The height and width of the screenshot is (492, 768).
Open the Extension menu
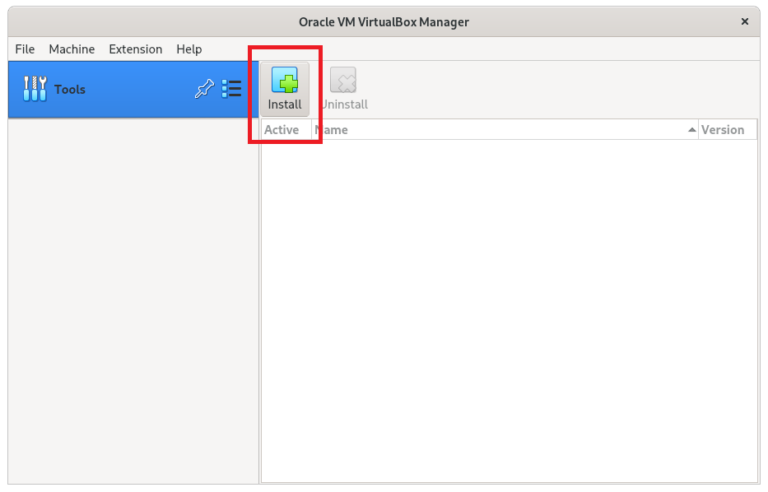pyautogui.click(x=135, y=49)
